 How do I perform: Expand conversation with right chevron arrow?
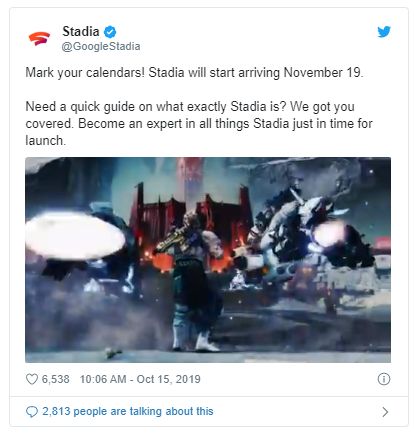click(385, 412)
